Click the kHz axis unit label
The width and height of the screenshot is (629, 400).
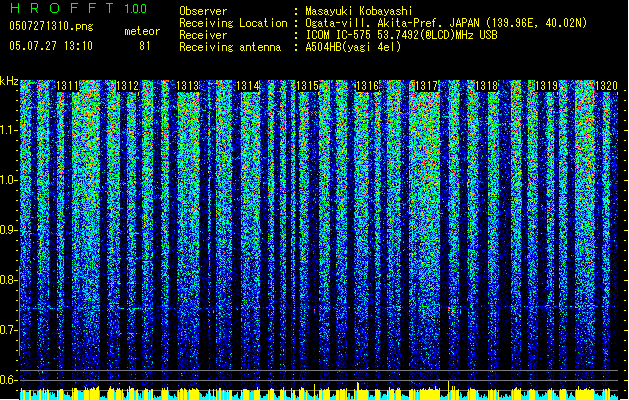(9, 81)
